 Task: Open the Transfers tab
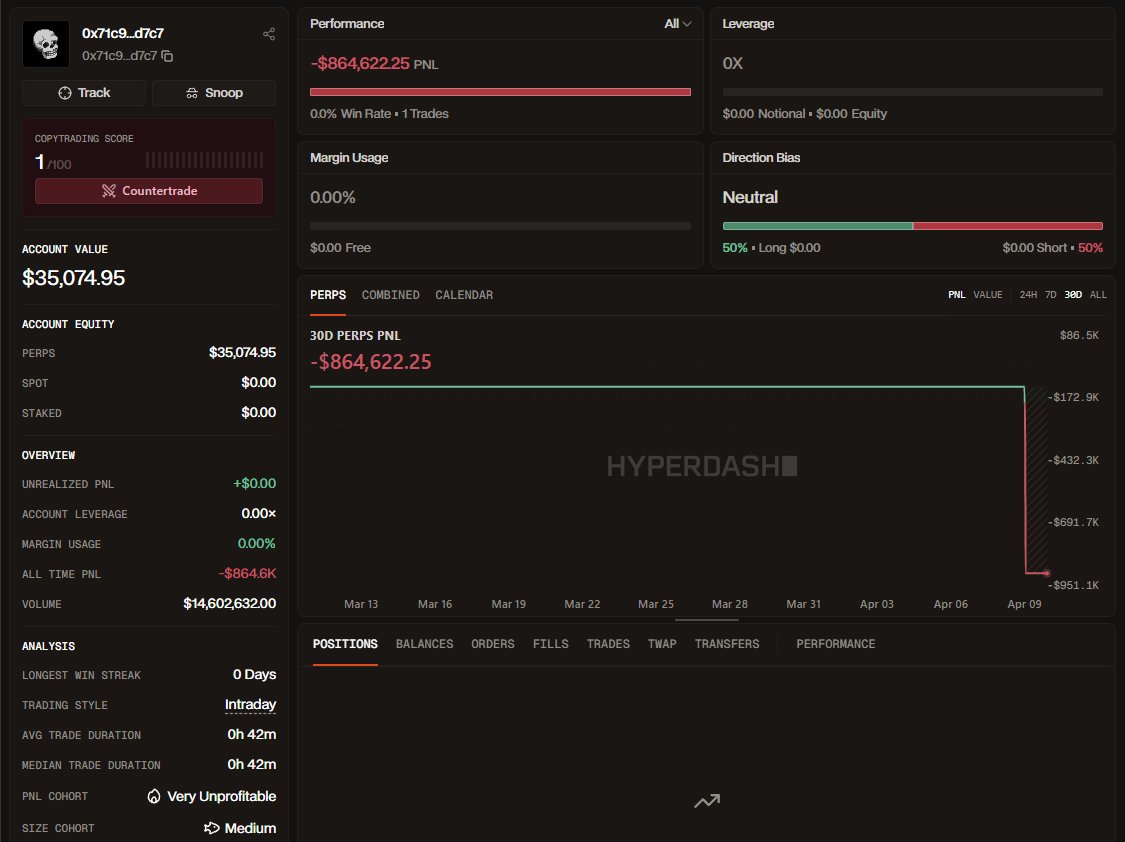(x=727, y=644)
